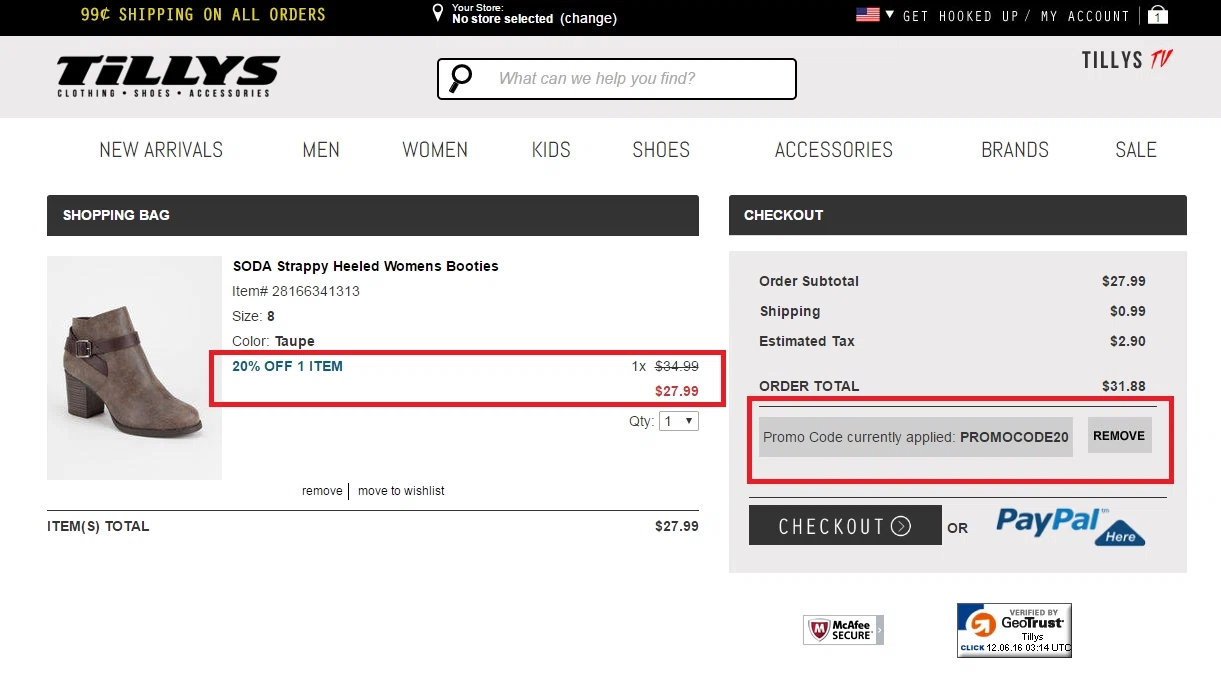The image size is (1221, 694).
Task: Open the Kids menu
Action: point(551,150)
